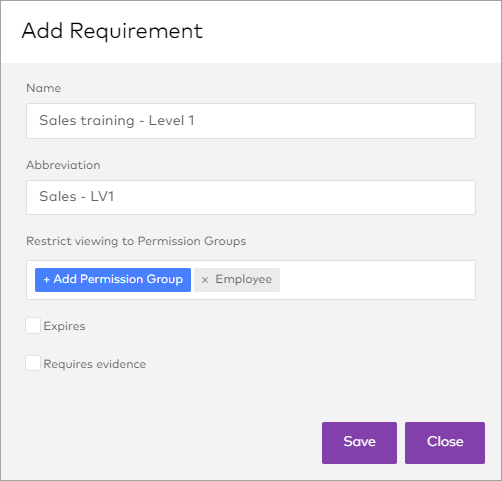Click the Add Permission Group button

[x=113, y=280]
